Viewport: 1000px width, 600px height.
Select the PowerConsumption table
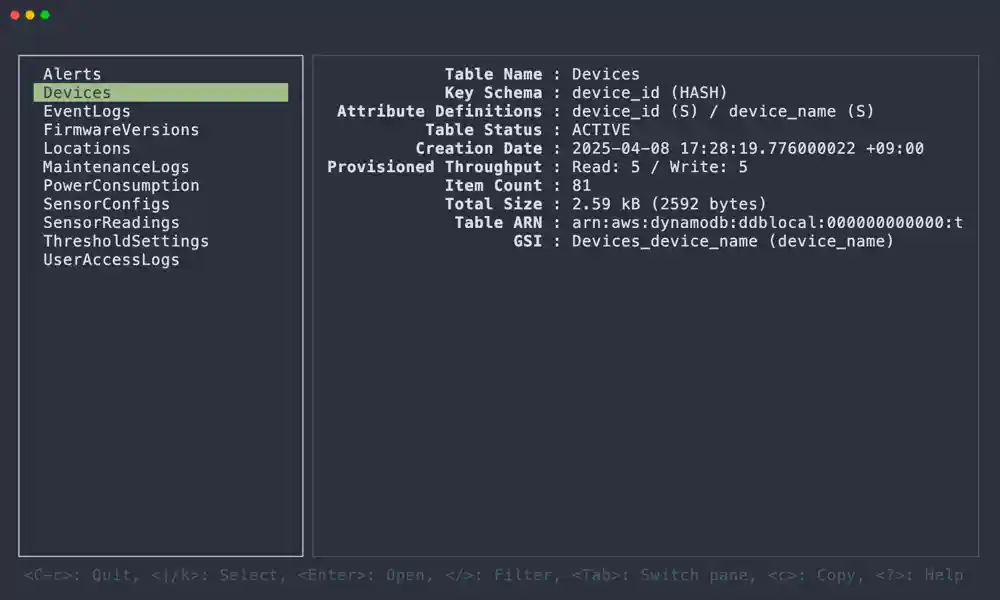[121, 186]
